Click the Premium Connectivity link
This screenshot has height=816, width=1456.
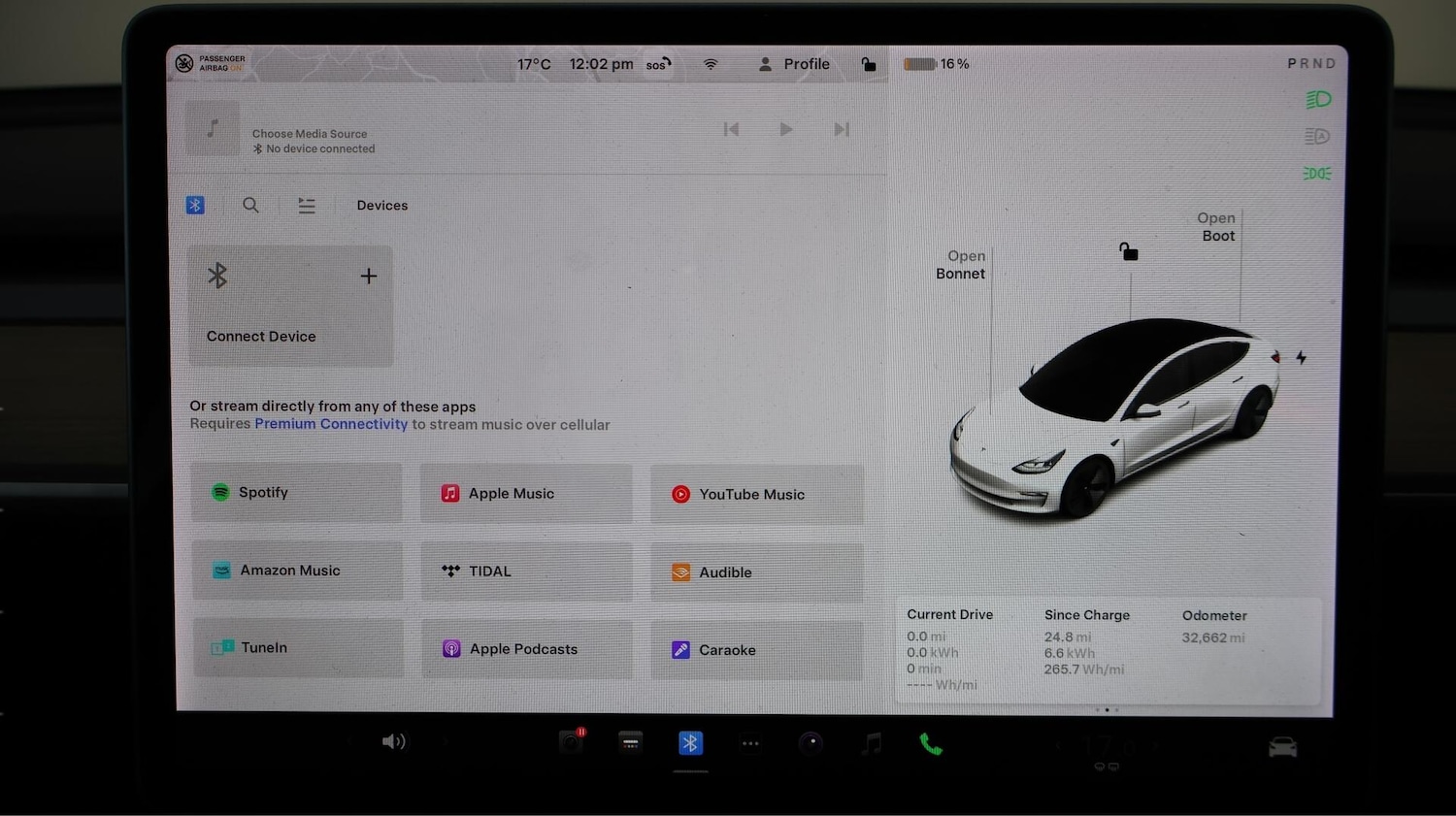(x=331, y=424)
